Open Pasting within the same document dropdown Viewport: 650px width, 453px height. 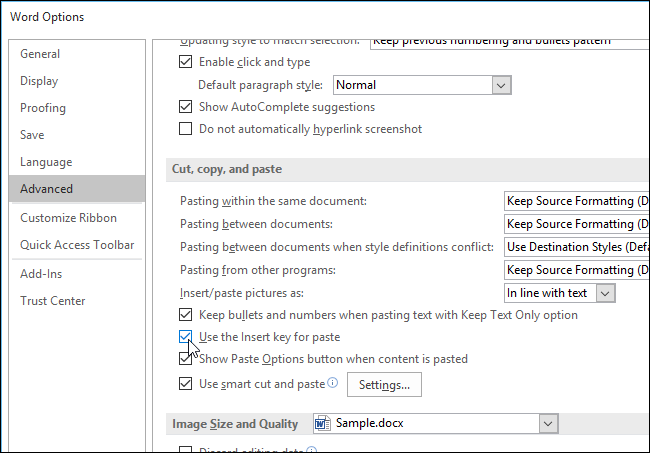click(x=575, y=201)
